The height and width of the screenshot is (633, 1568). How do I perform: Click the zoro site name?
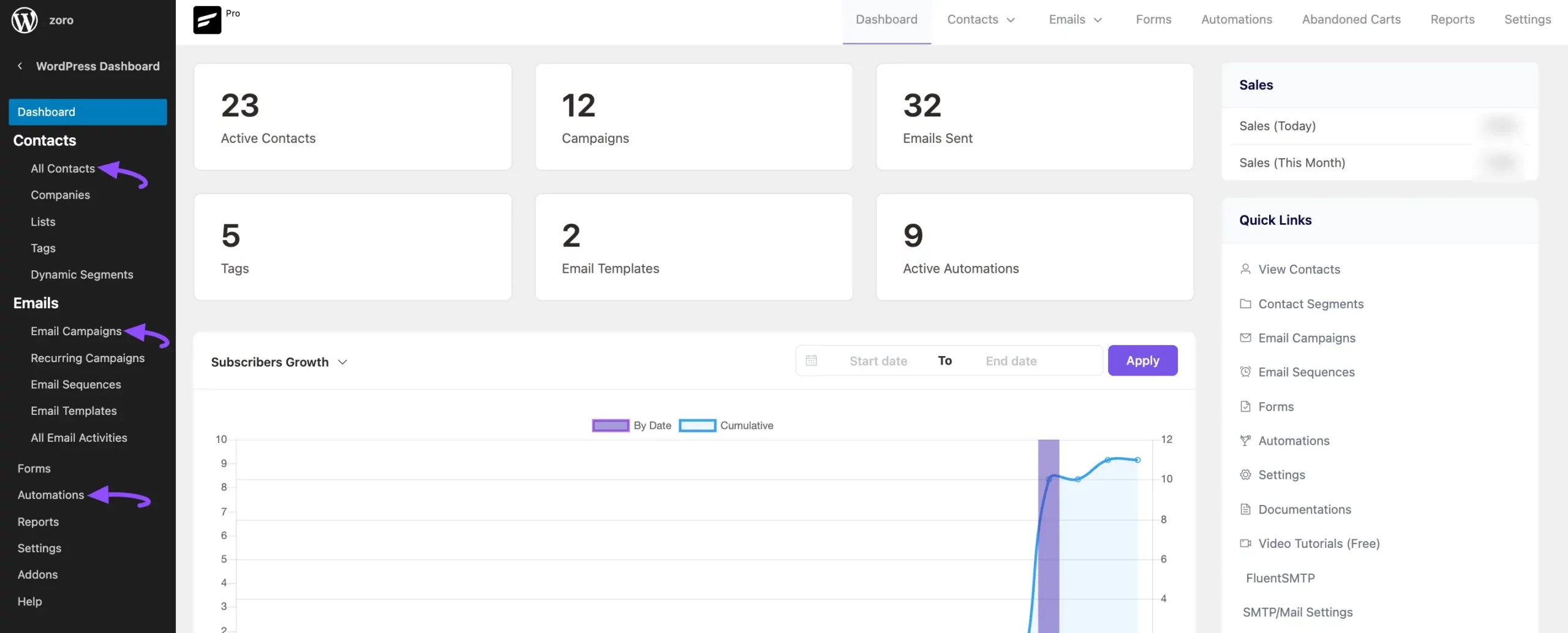tap(61, 20)
